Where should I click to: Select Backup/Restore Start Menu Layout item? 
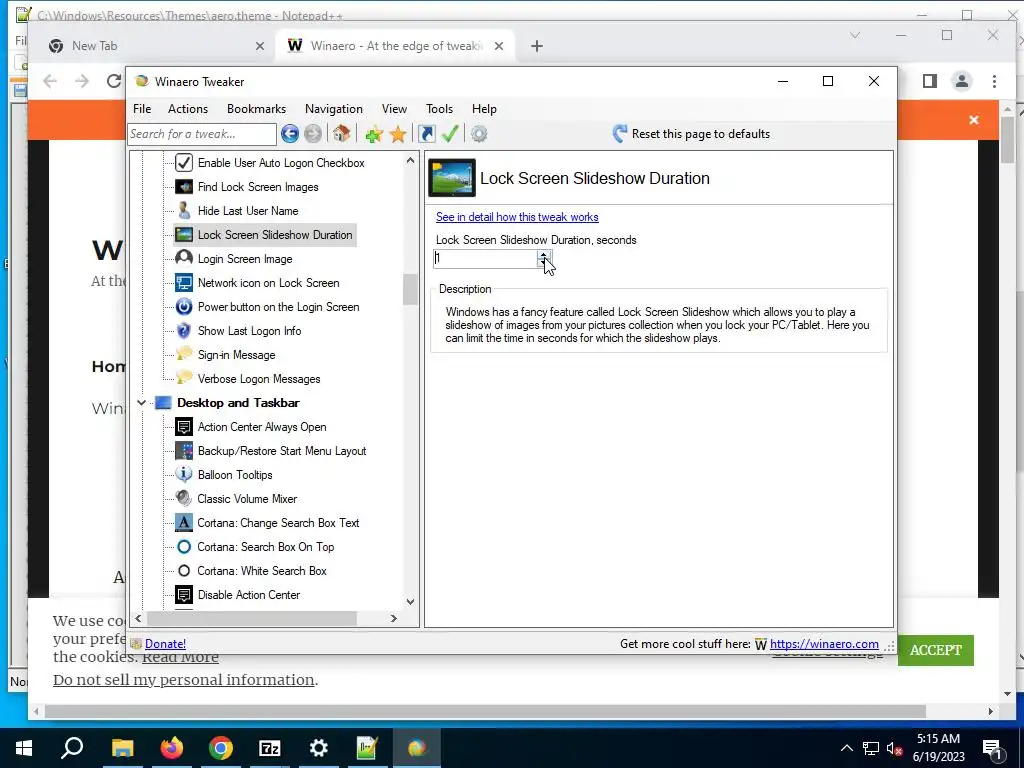pos(282,451)
